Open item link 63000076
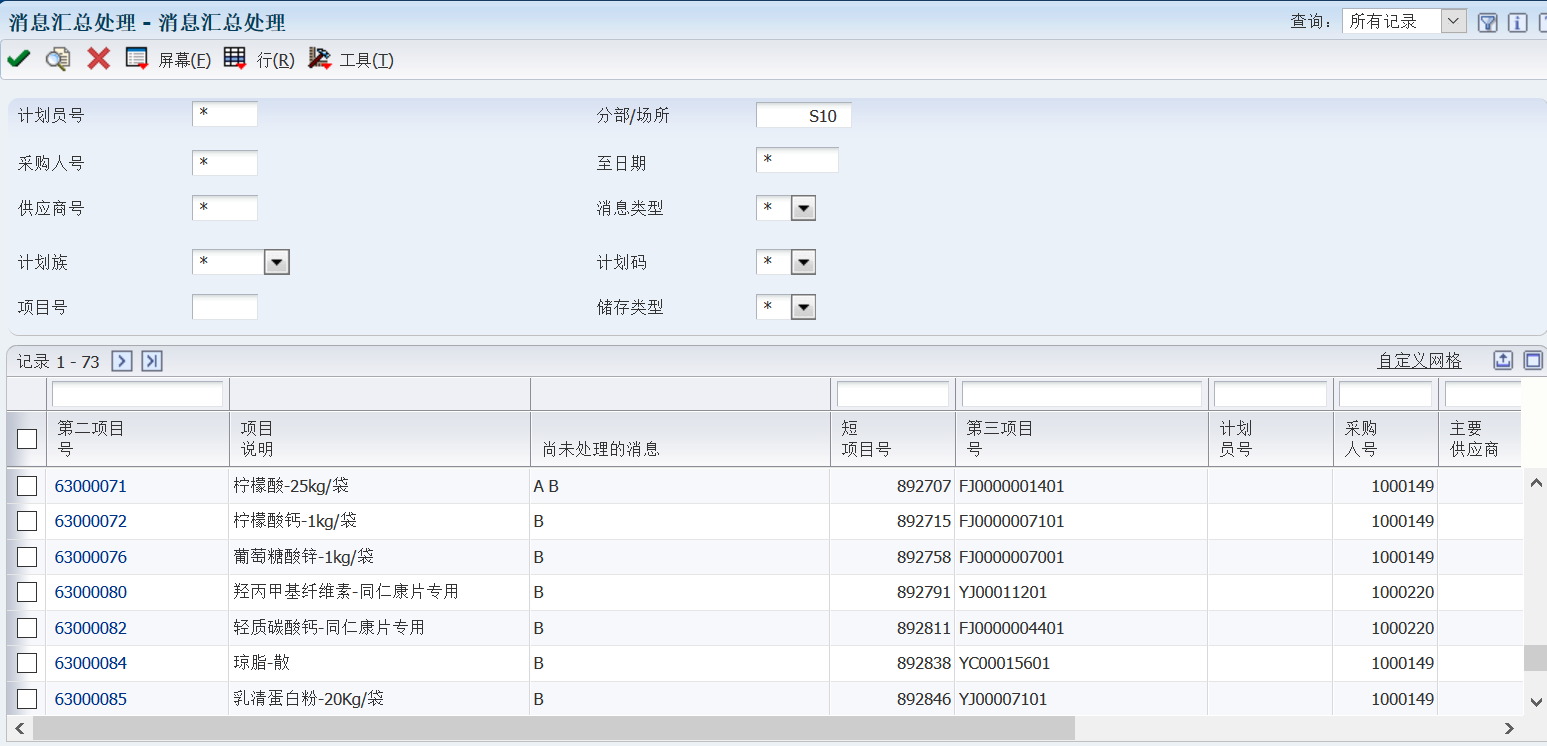 [x=91, y=557]
